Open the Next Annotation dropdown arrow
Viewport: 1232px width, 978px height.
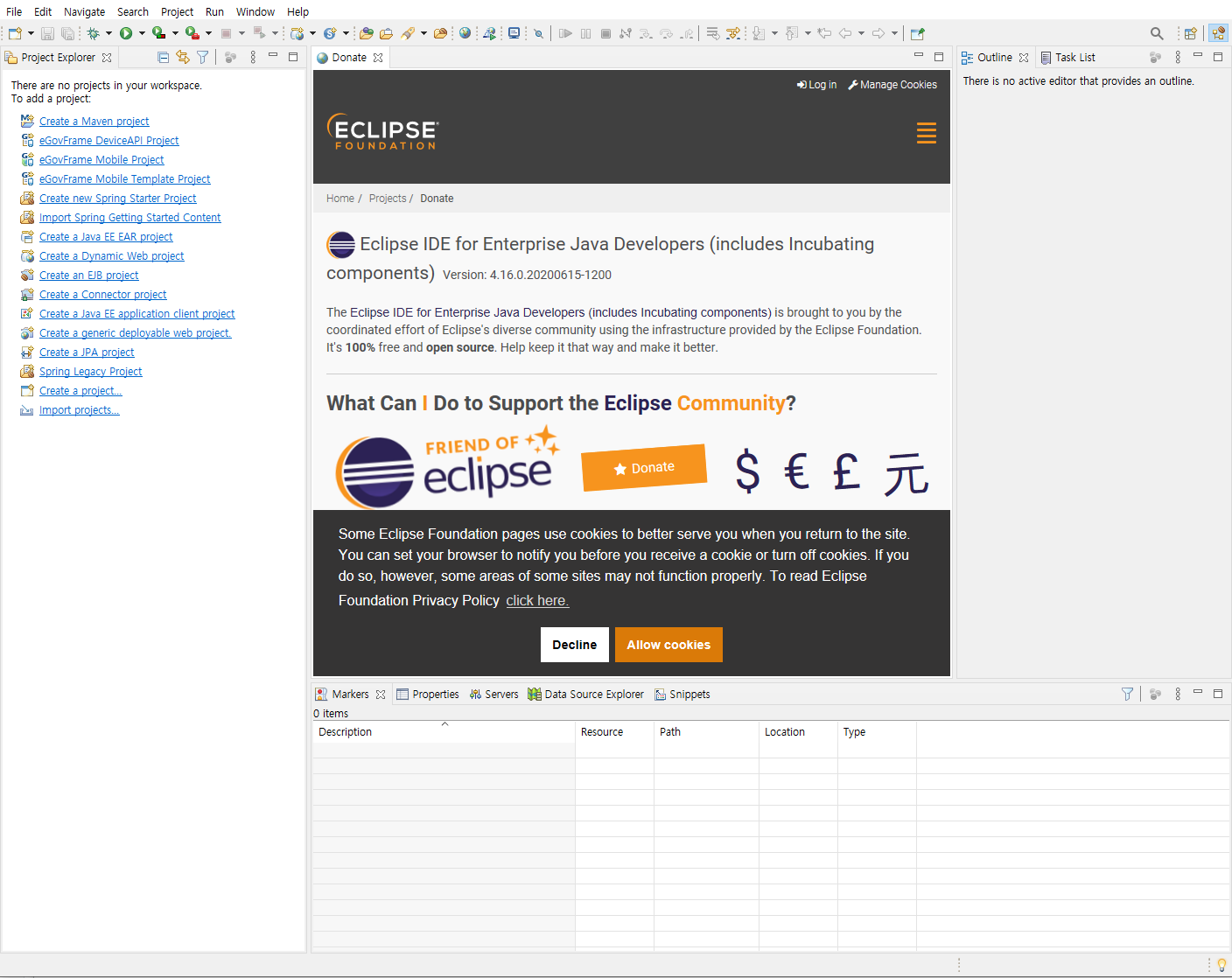pyautogui.click(x=774, y=33)
